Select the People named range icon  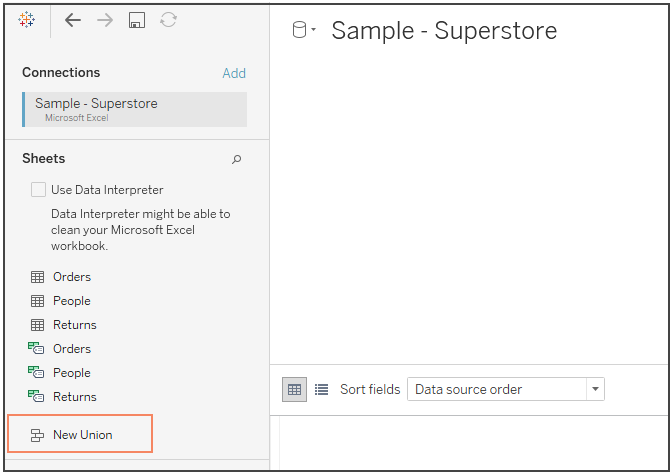tap(36, 372)
